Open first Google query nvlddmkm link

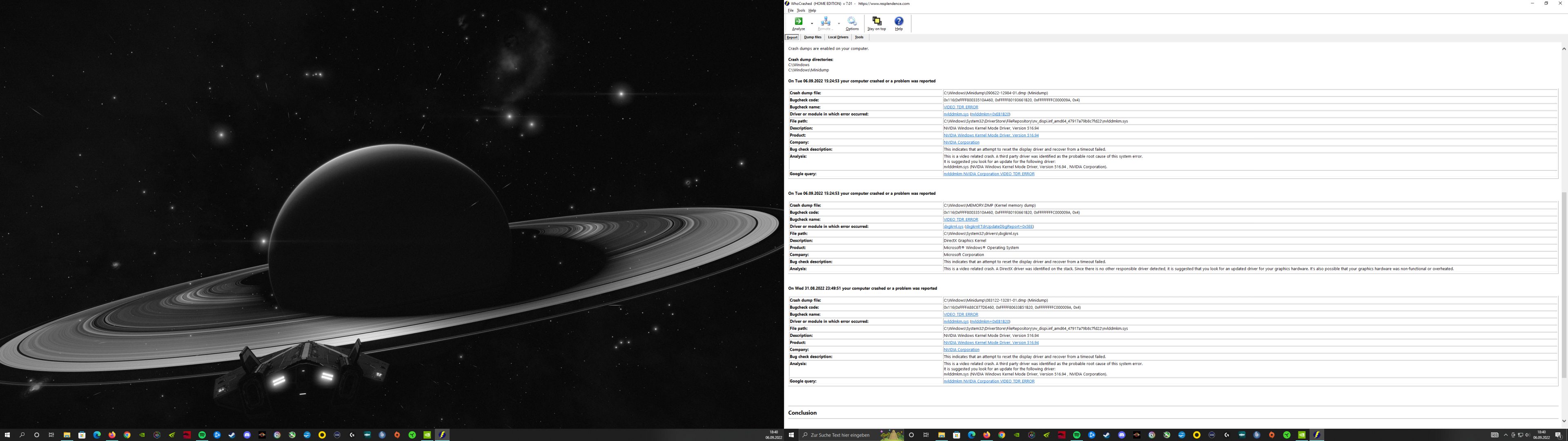tap(989, 174)
